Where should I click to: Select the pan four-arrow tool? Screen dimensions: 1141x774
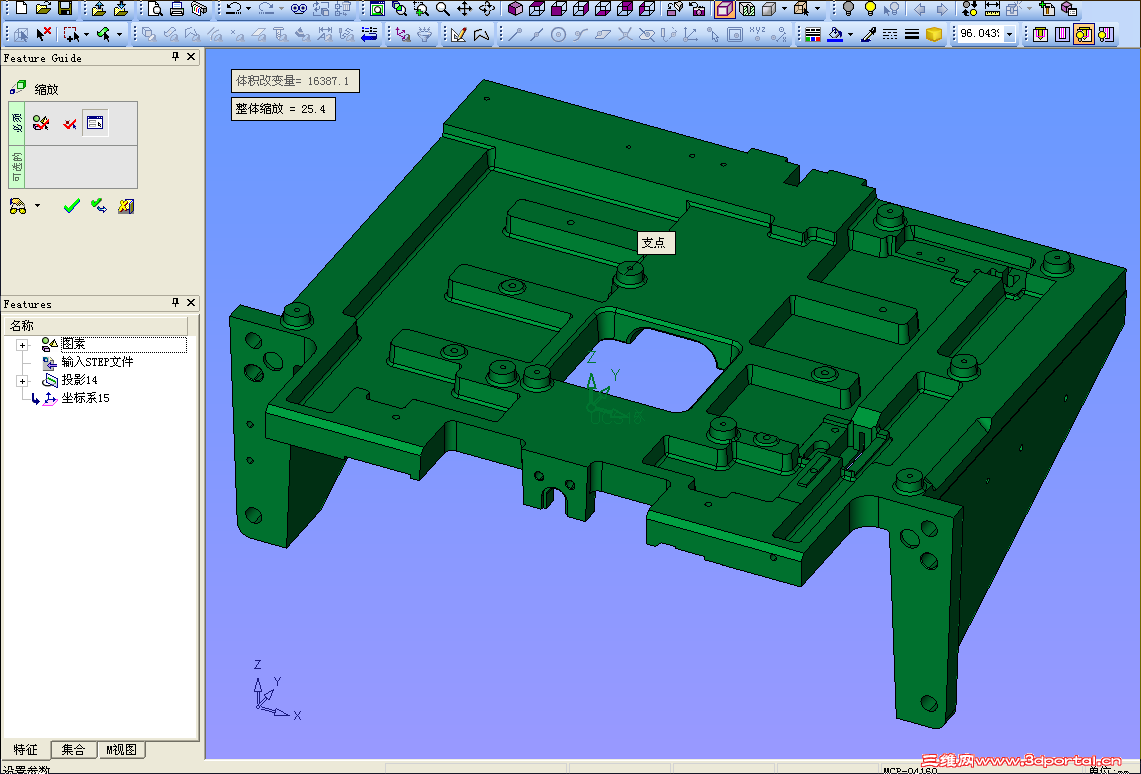(464, 9)
